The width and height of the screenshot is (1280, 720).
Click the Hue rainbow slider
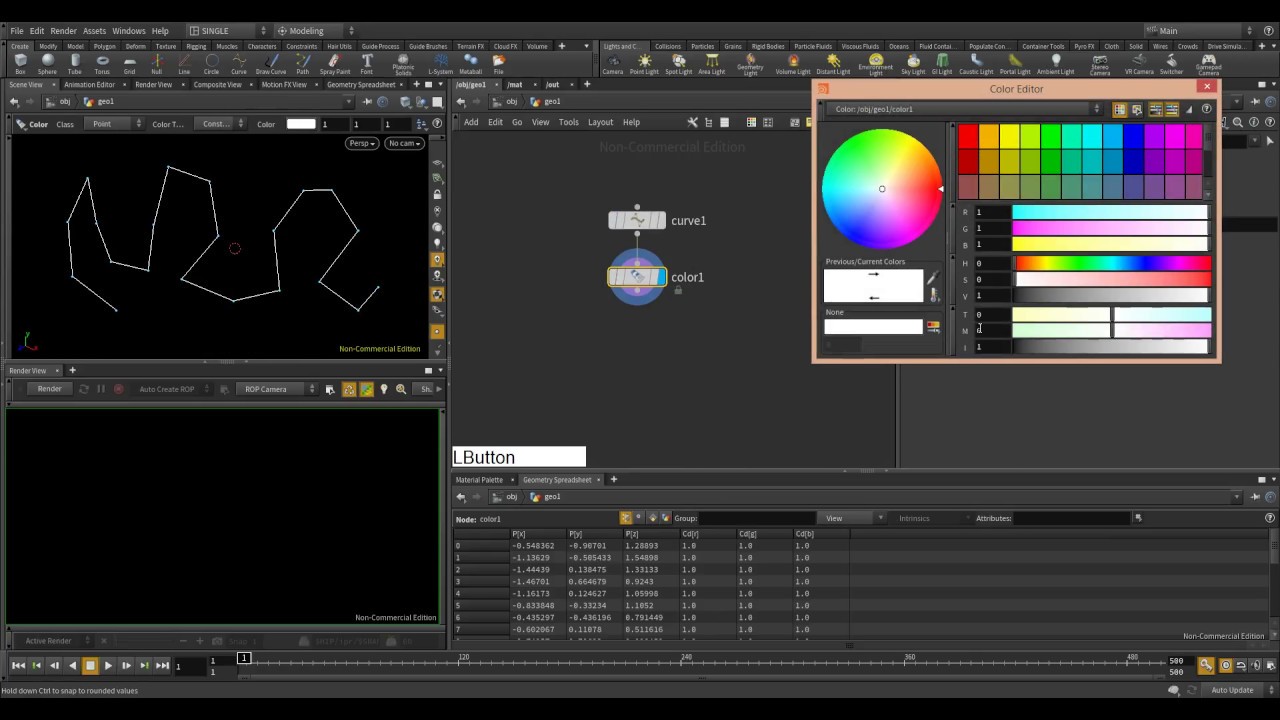[x=1113, y=263]
